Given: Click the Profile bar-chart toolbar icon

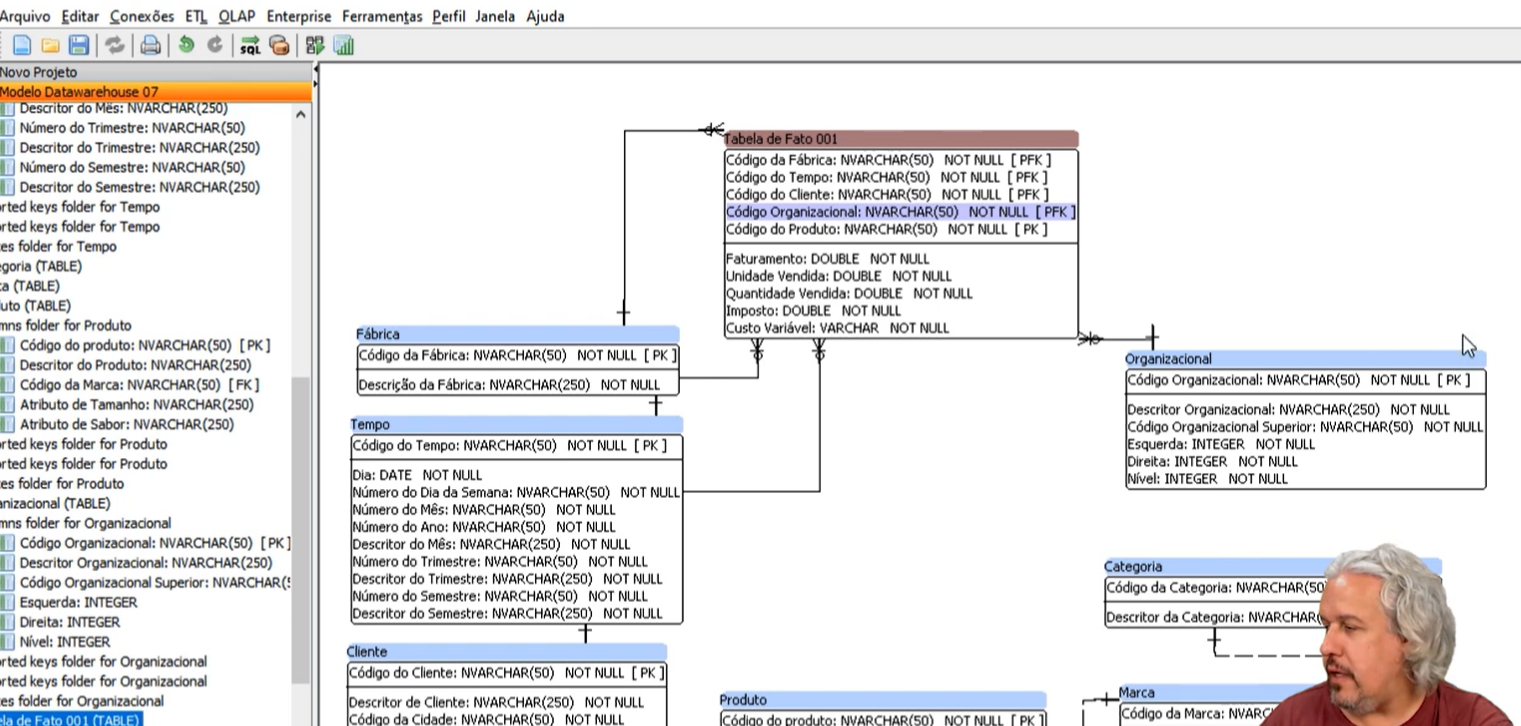Looking at the screenshot, I should (344, 45).
